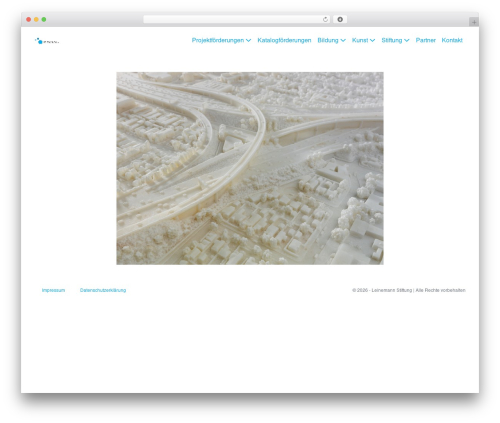Minimize window with yellow traffic light

tap(36, 19)
